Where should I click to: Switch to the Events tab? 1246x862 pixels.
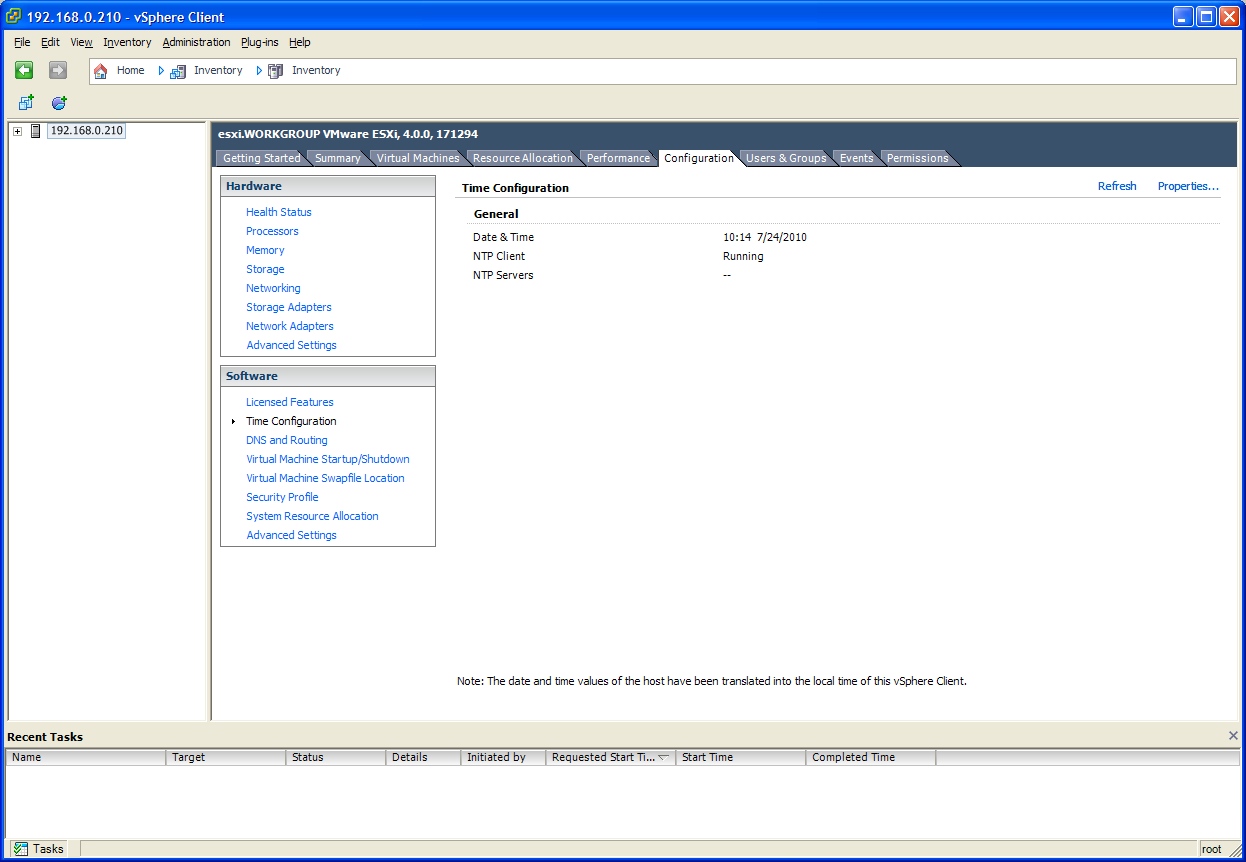tap(856, 158)
